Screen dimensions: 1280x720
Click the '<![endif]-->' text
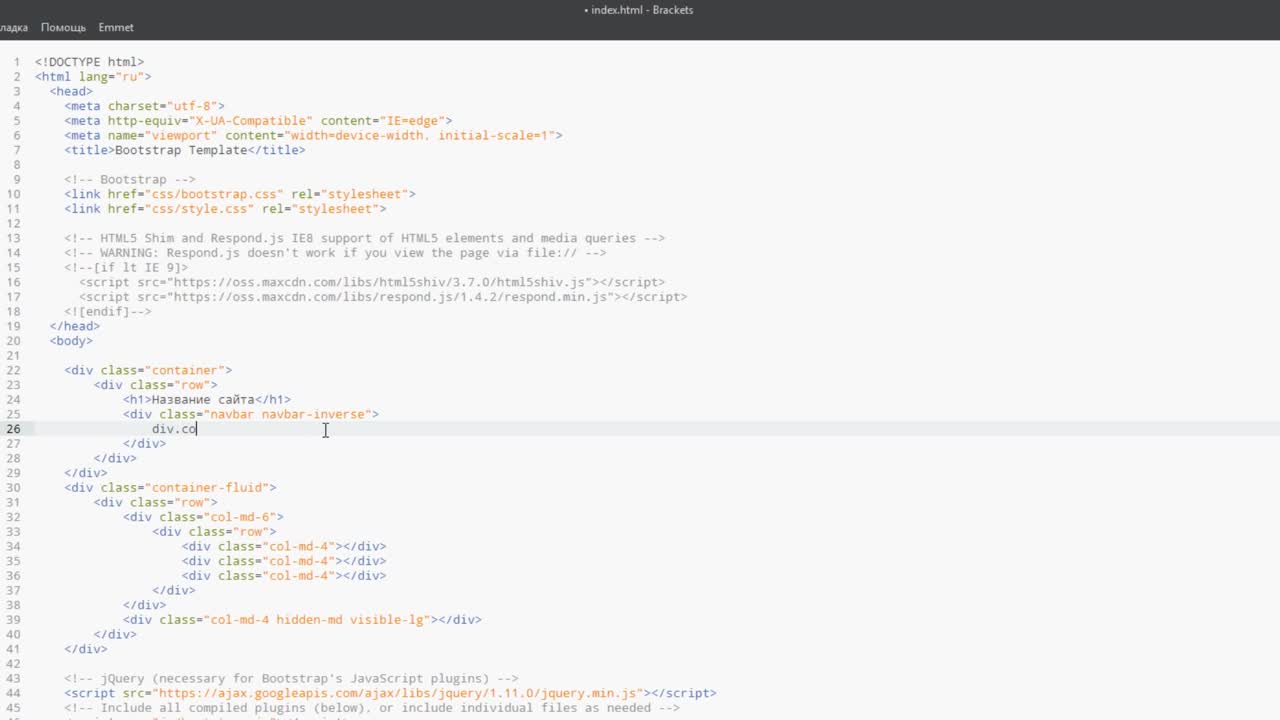point(108,312)
